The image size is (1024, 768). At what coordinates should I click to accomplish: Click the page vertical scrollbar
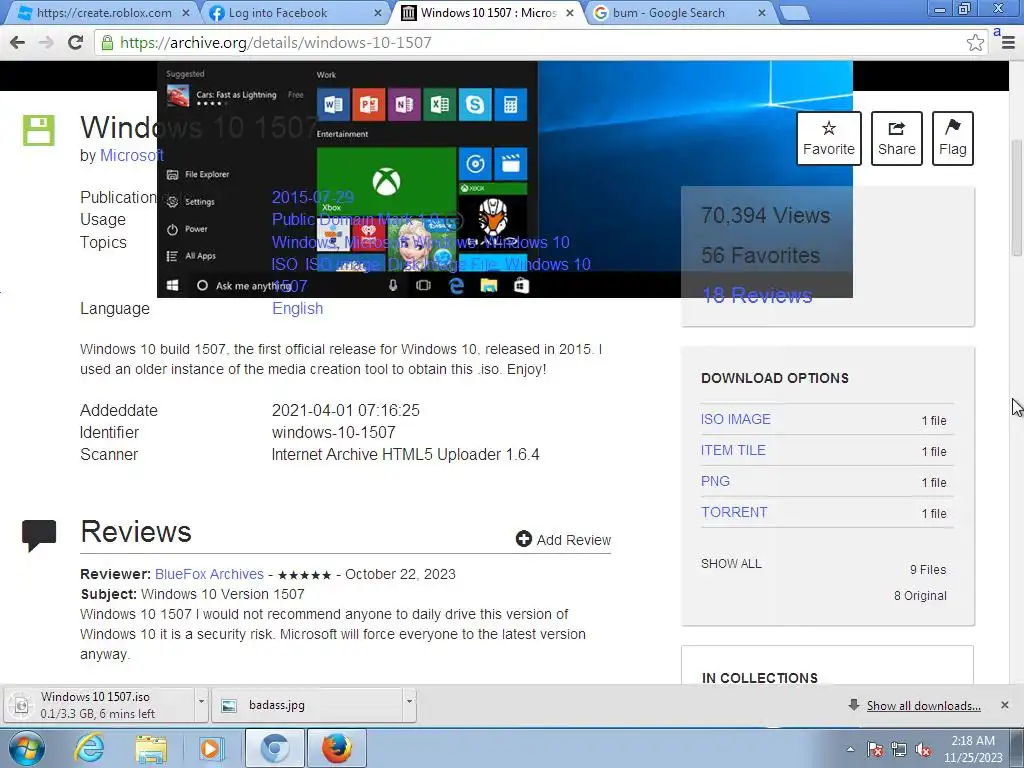(x=1017, y=198)
